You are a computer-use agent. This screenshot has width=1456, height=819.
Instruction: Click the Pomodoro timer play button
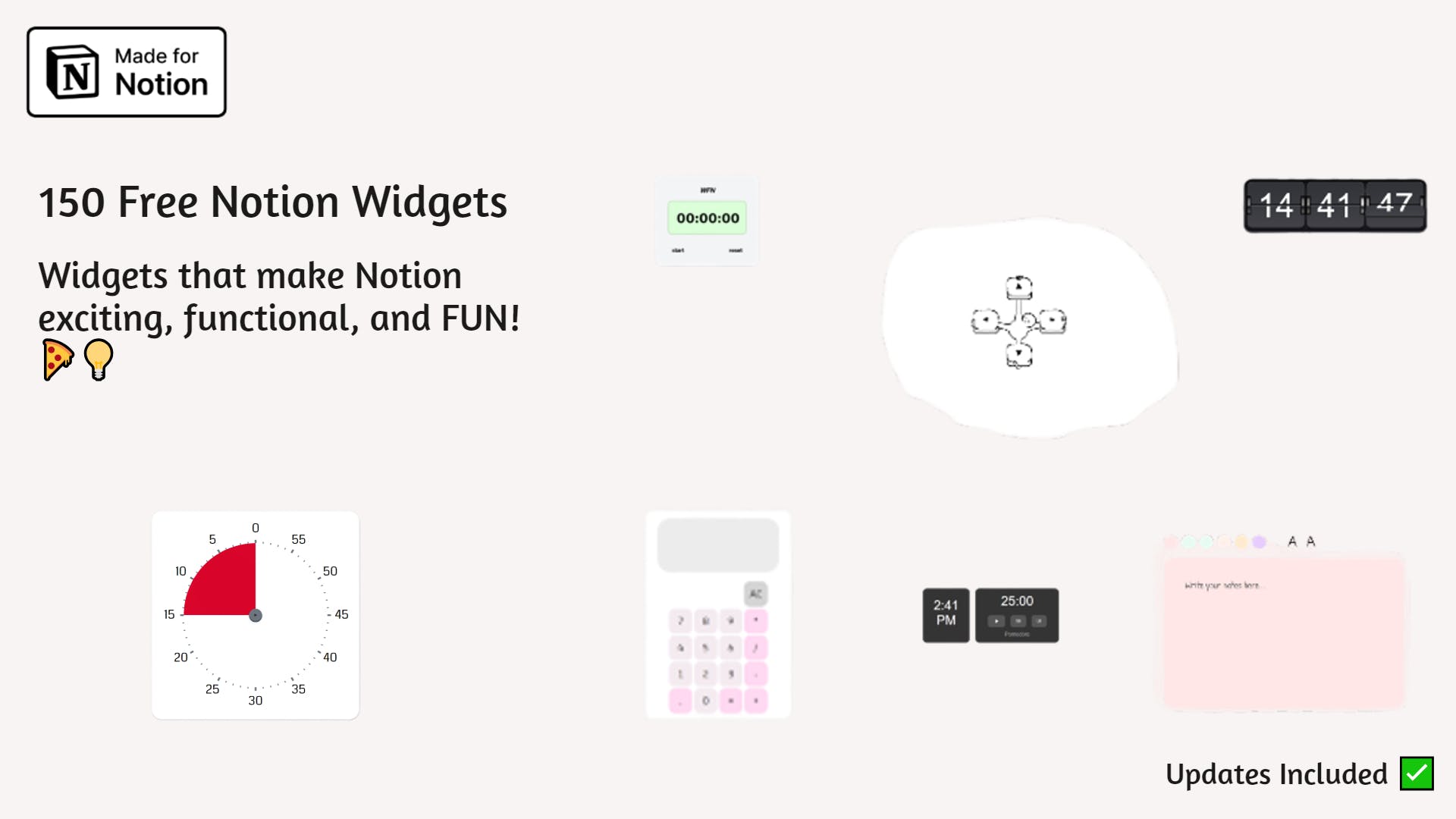pos(996,621)
